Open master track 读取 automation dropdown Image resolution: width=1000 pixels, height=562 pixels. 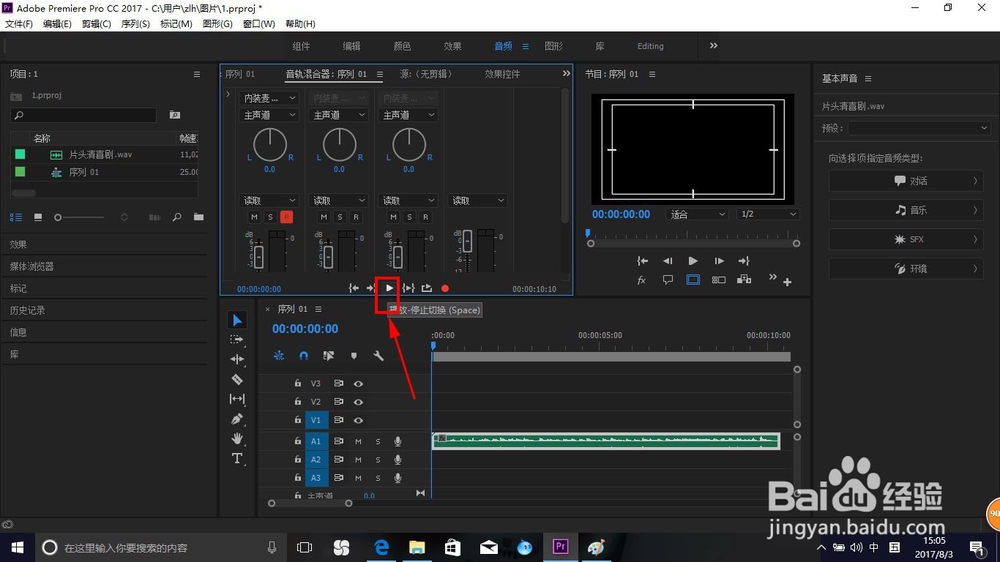click(478, 200)
